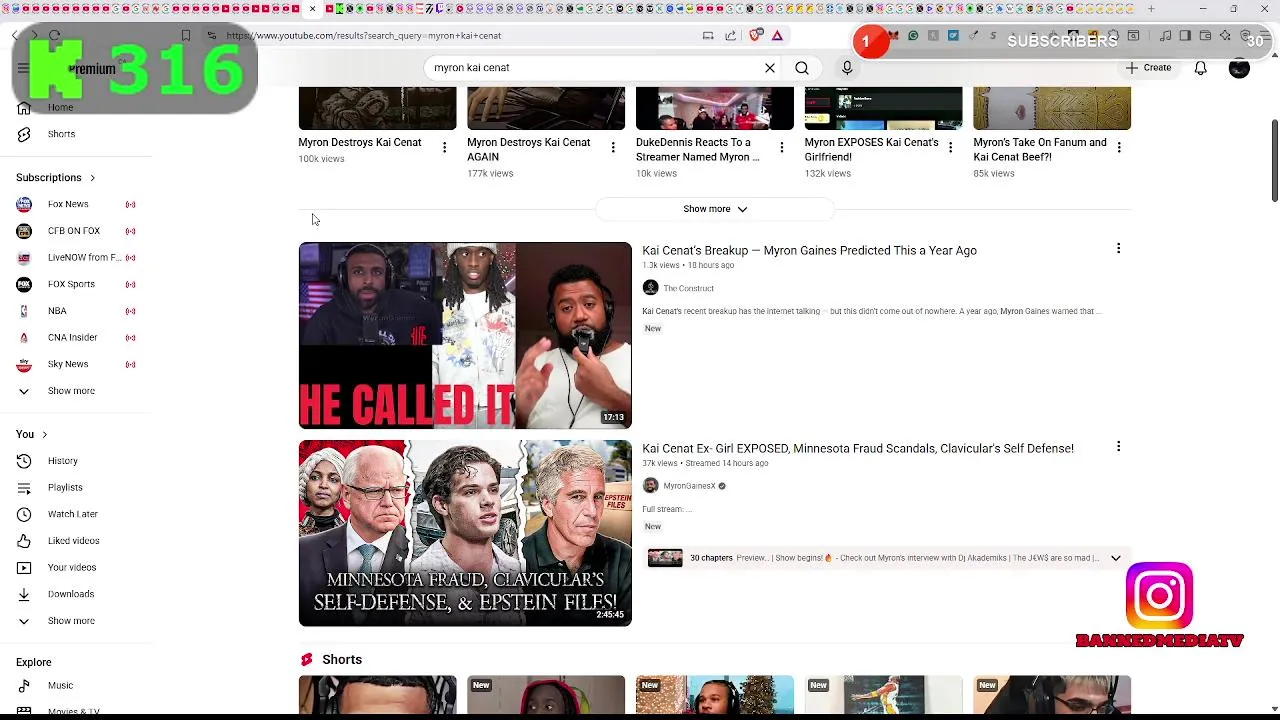1280x720 pixels.
Task: Open Kai Cenat's Breakup video title
Action: coord(809,251)
